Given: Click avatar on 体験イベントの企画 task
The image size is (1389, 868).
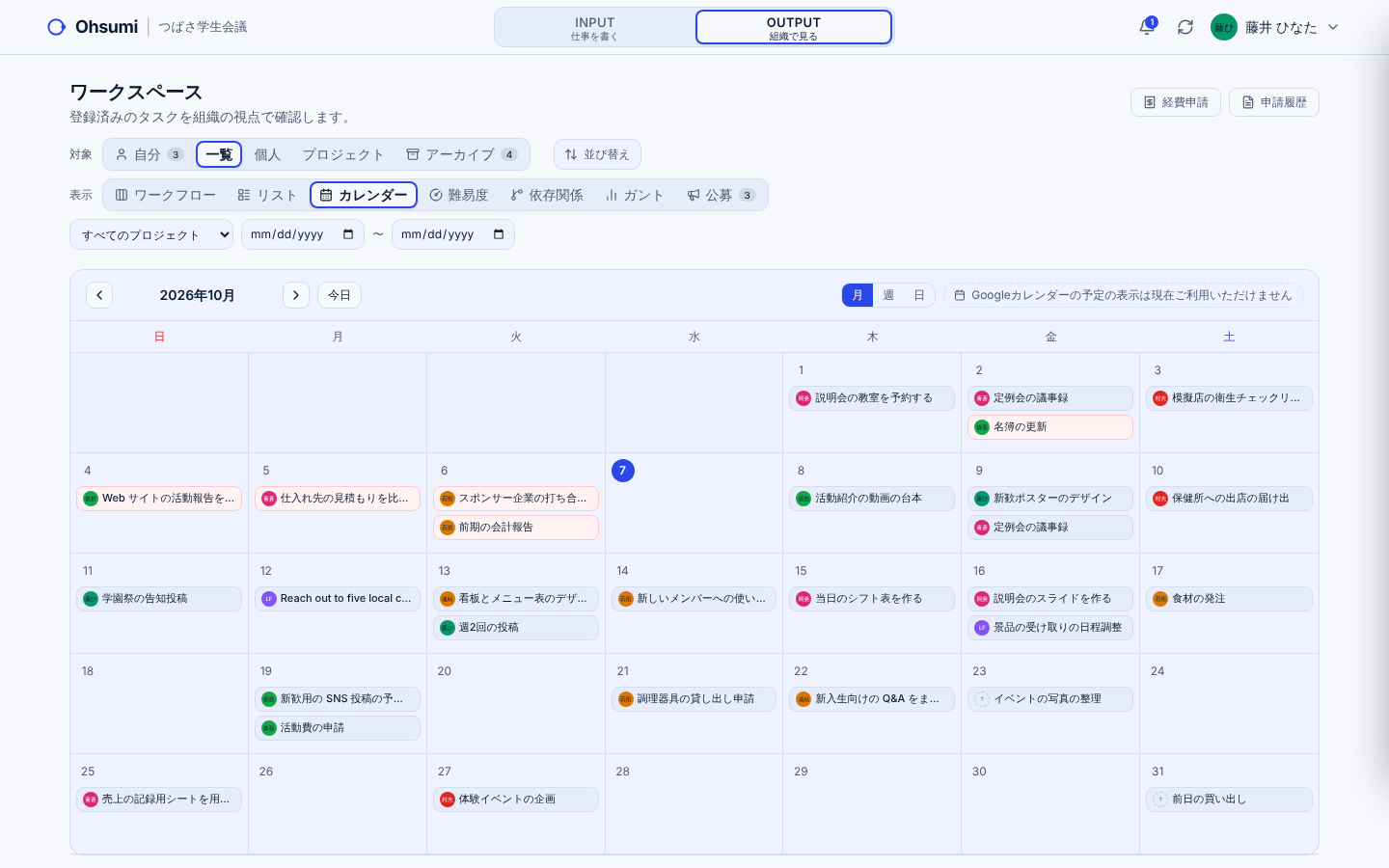Looking at the screenshot, I should [x=448, y=800].
